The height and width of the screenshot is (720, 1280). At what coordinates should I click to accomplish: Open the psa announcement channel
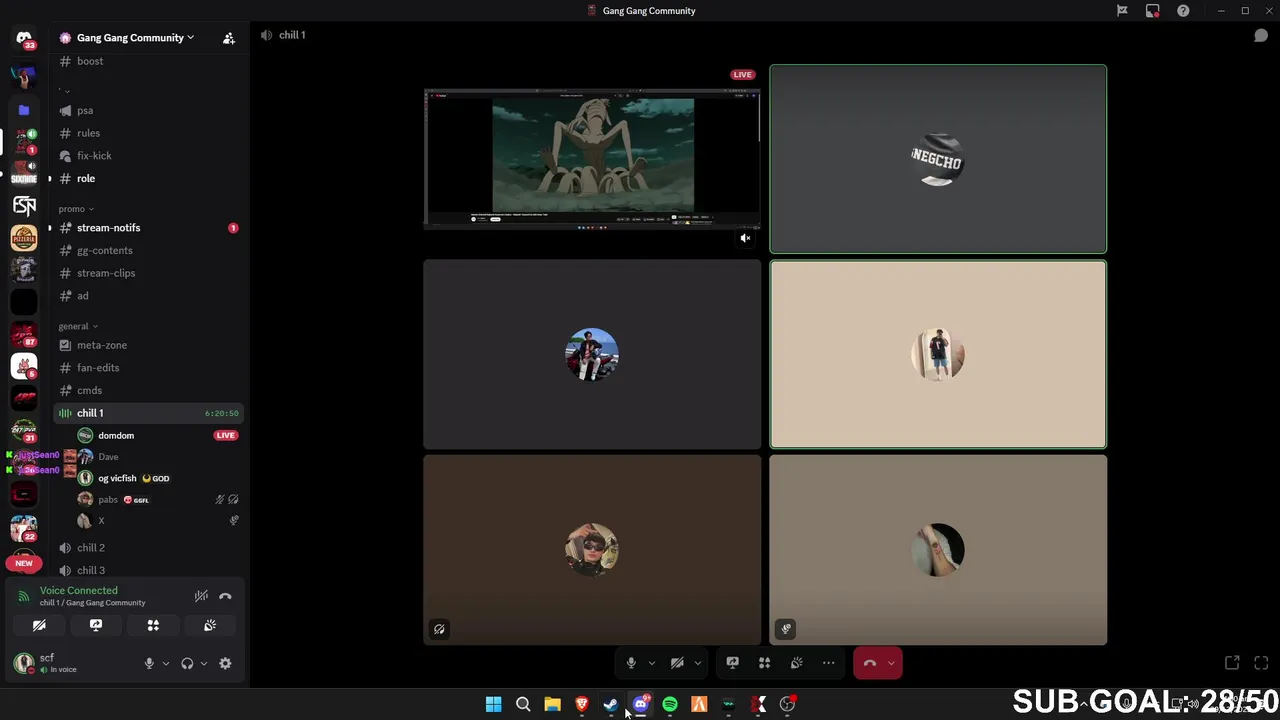[148, 111]
